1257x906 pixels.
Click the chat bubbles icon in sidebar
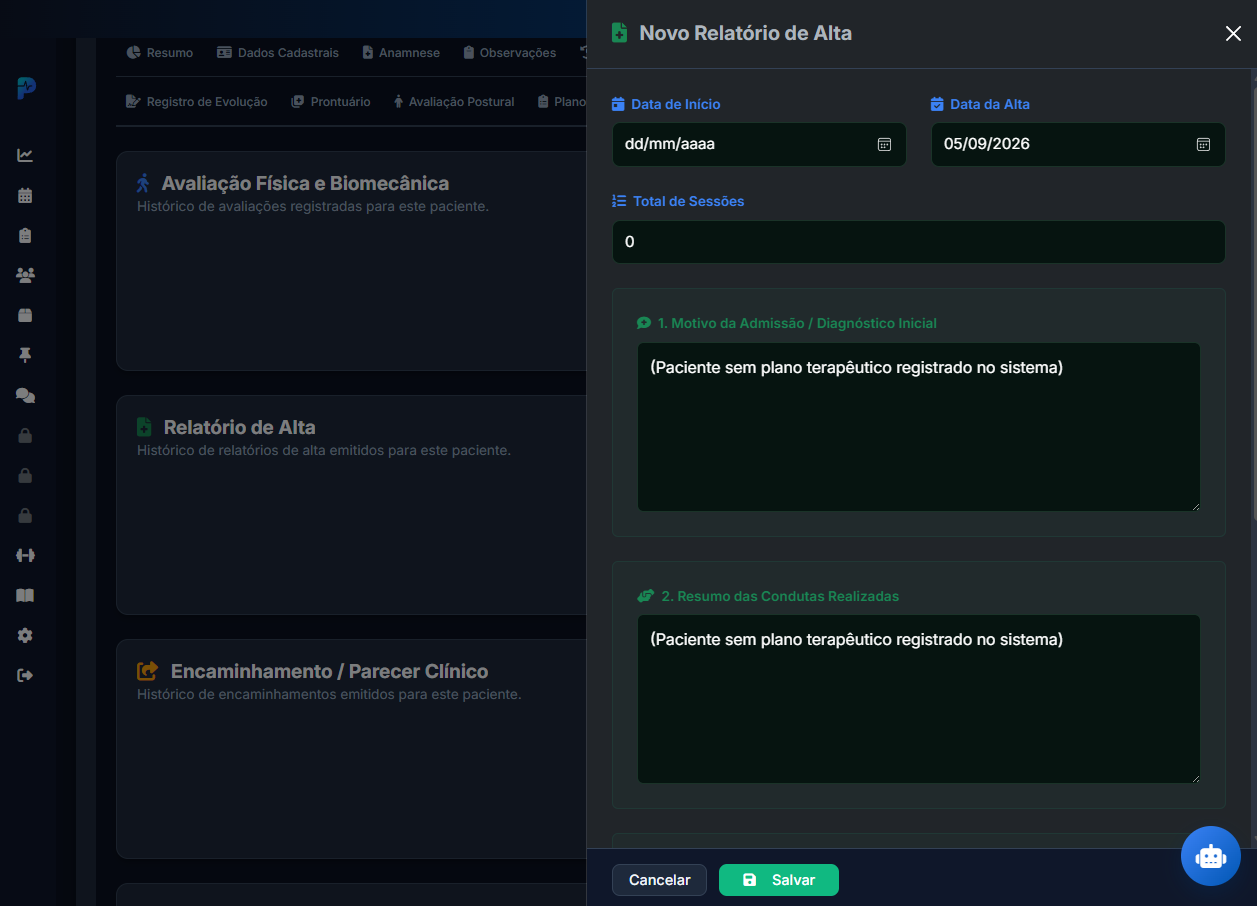[25, 395]
